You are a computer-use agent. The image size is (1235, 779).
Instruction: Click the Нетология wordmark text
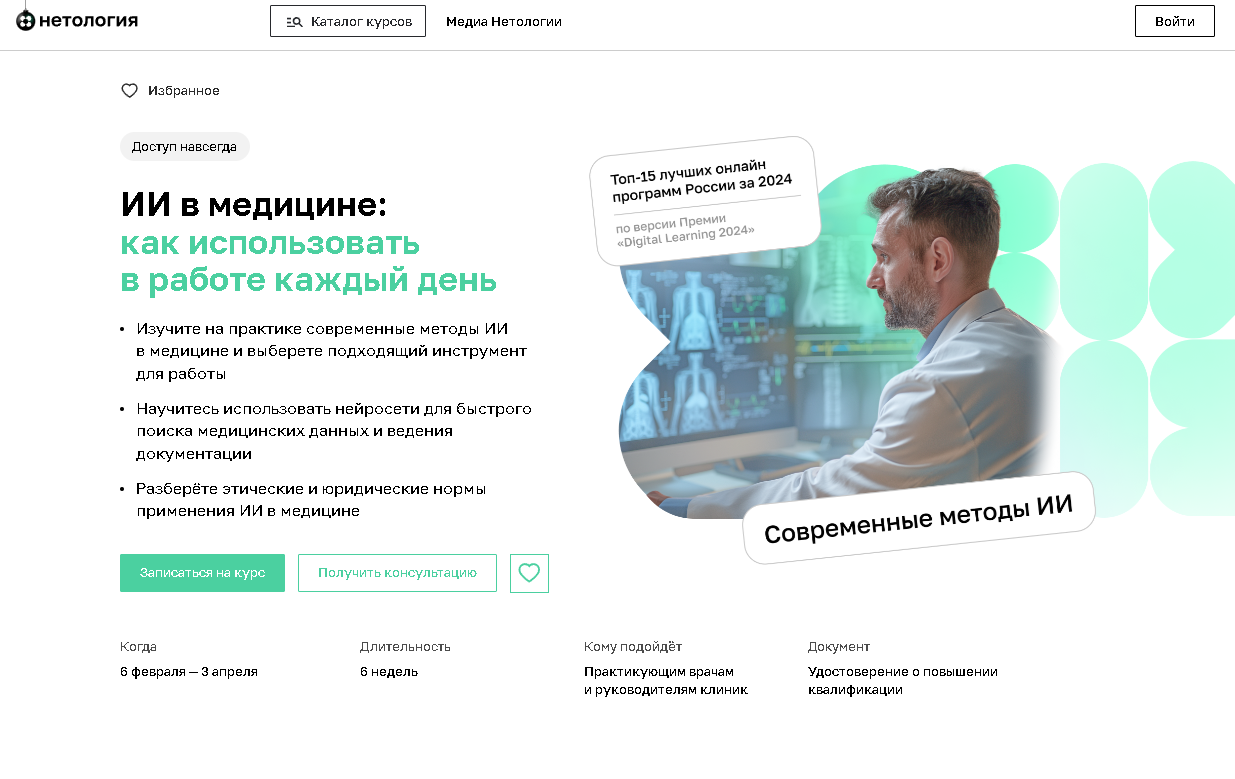89,21
